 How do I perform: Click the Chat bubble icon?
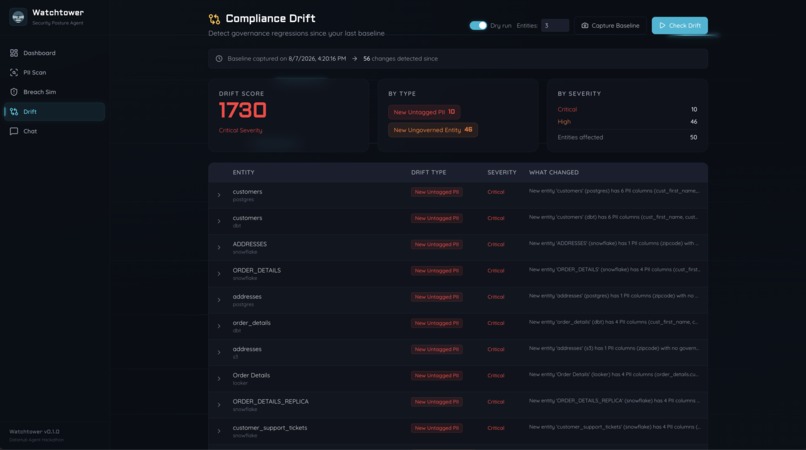pos(14,131)
